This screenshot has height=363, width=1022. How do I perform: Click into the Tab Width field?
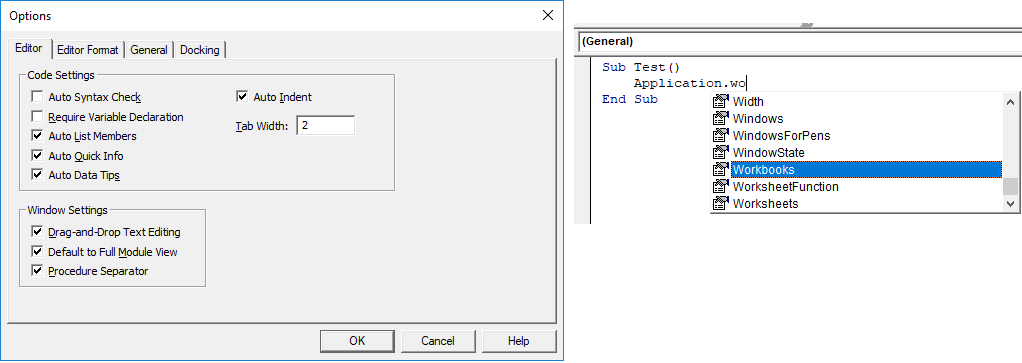coord(325,125)
